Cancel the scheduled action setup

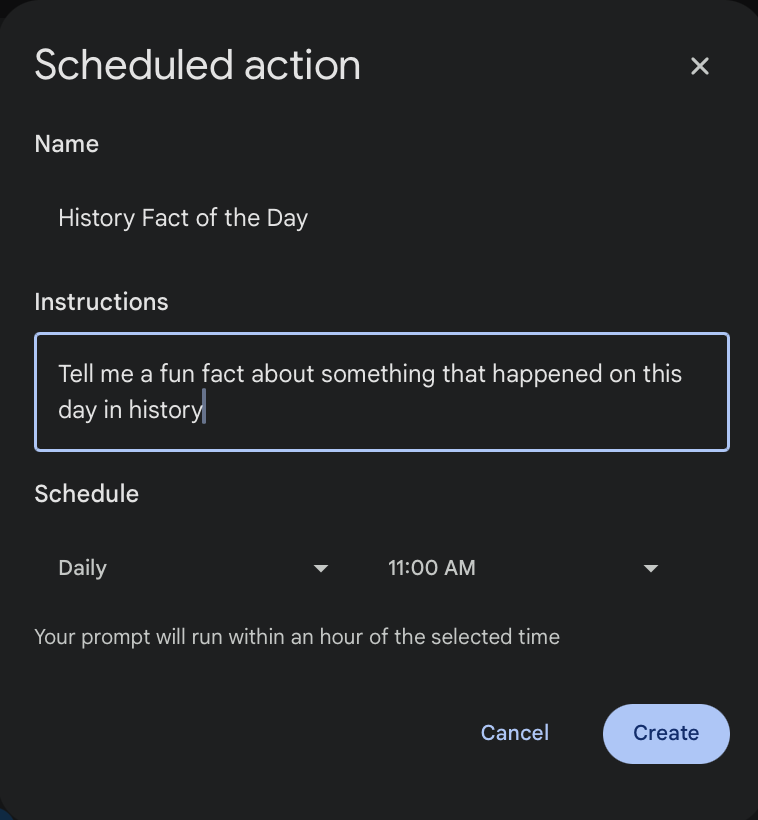[x=514, y=733]
